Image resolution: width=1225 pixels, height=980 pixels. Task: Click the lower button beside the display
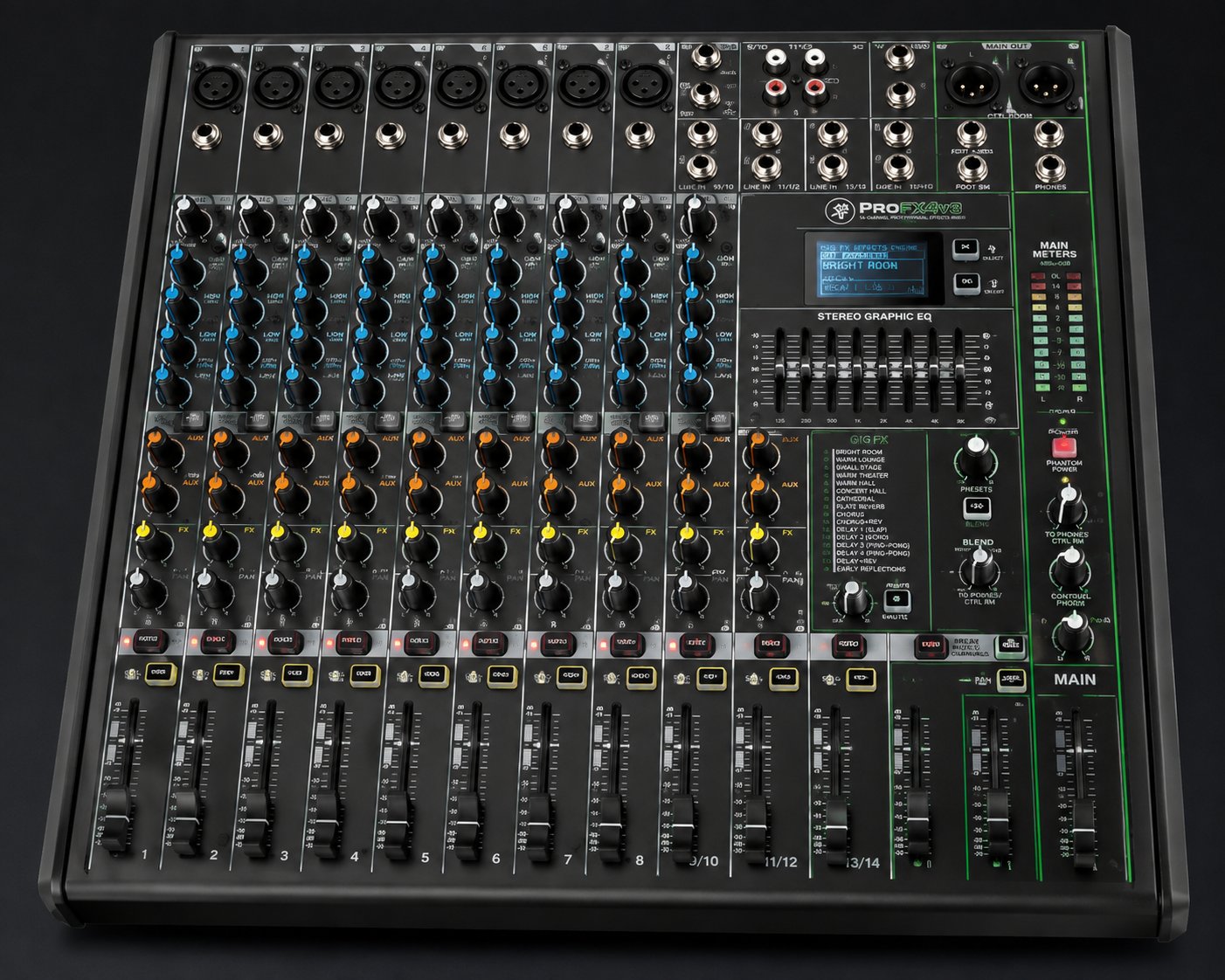[x=966, y=282]
